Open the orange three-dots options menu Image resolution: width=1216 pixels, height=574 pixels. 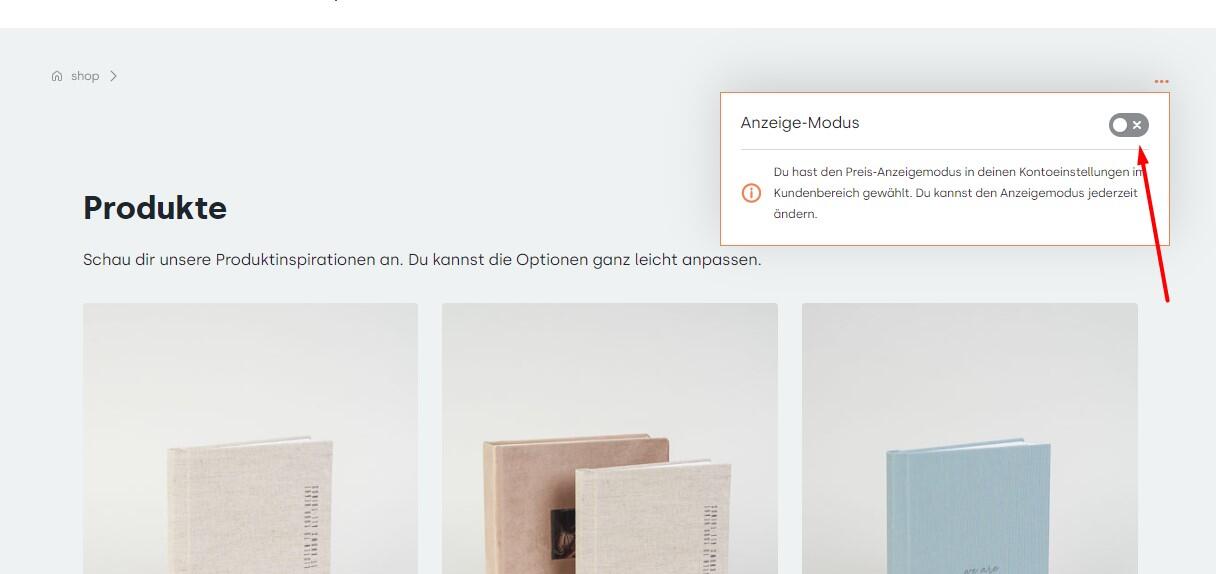[1161, 81]
